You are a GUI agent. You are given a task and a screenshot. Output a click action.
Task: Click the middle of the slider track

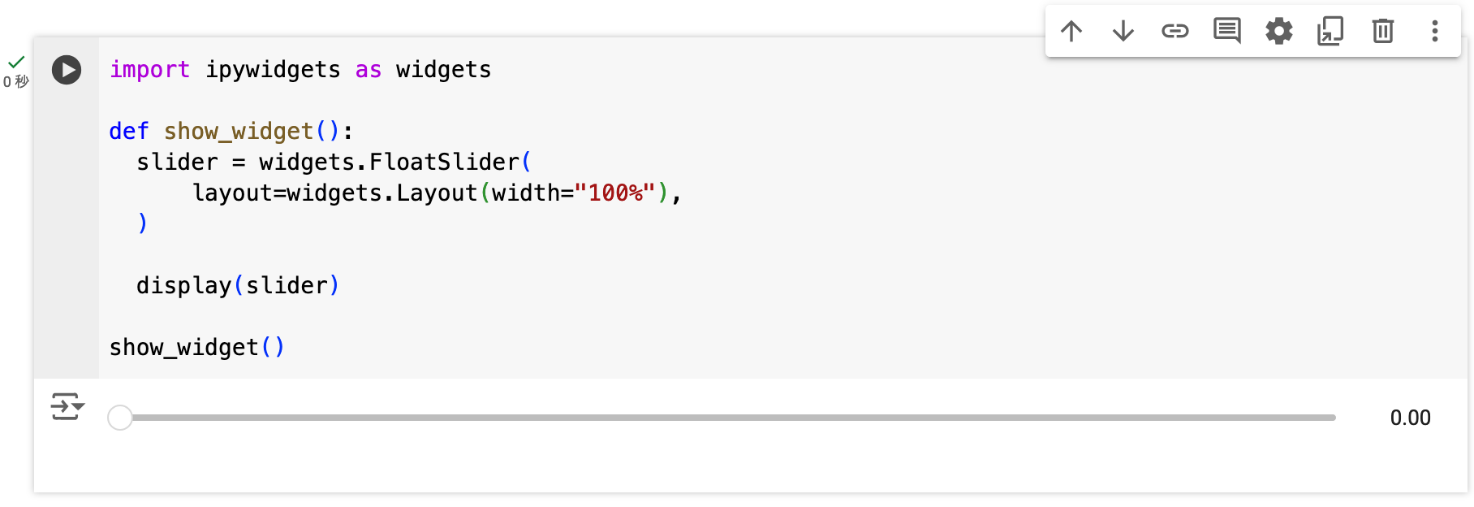[x=728, y=418]
